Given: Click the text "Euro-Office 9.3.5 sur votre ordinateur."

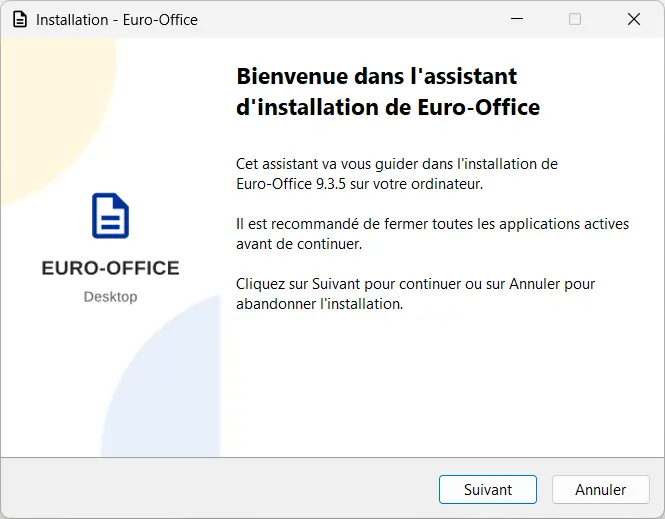Looking at the screenshot, I should [x=360, y=184].
